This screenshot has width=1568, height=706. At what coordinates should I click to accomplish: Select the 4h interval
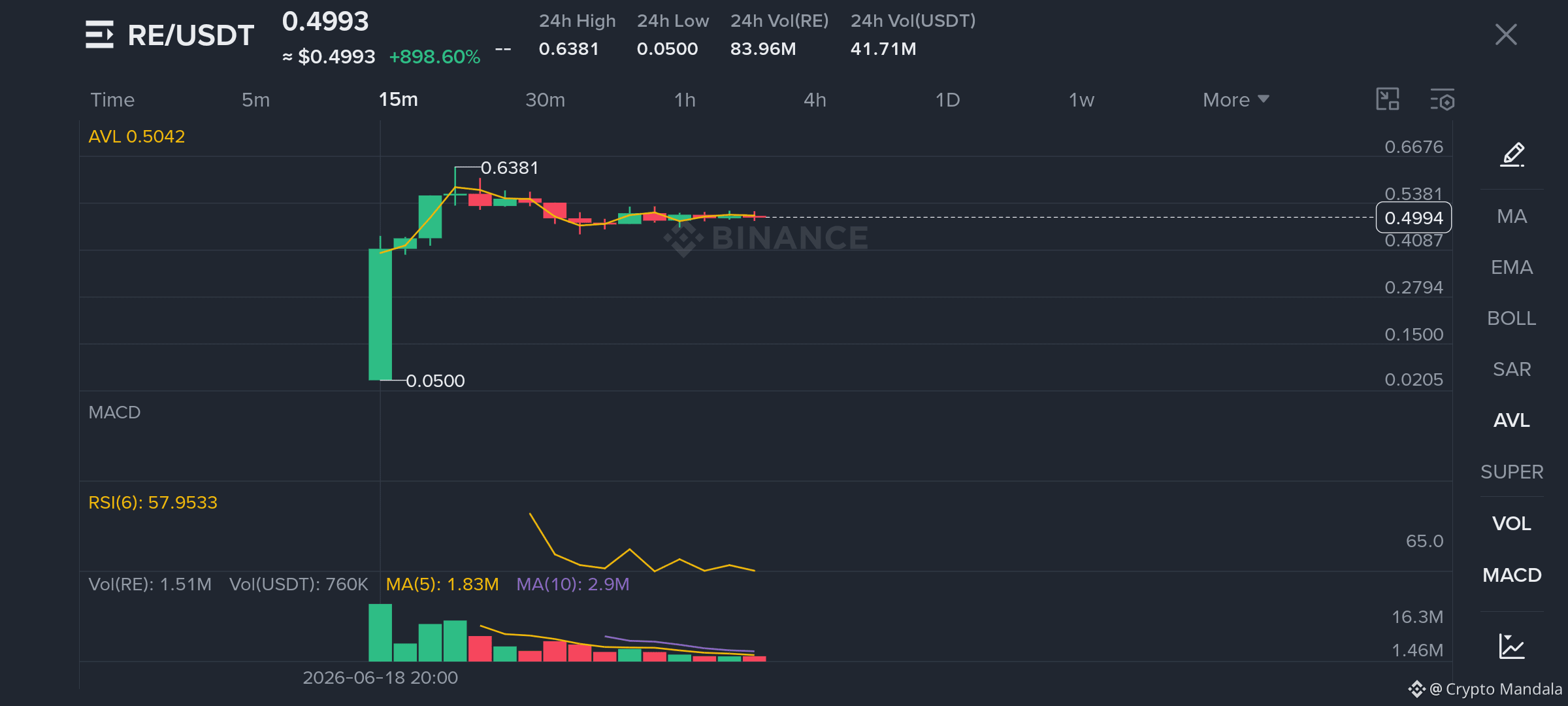click(815, 100)
